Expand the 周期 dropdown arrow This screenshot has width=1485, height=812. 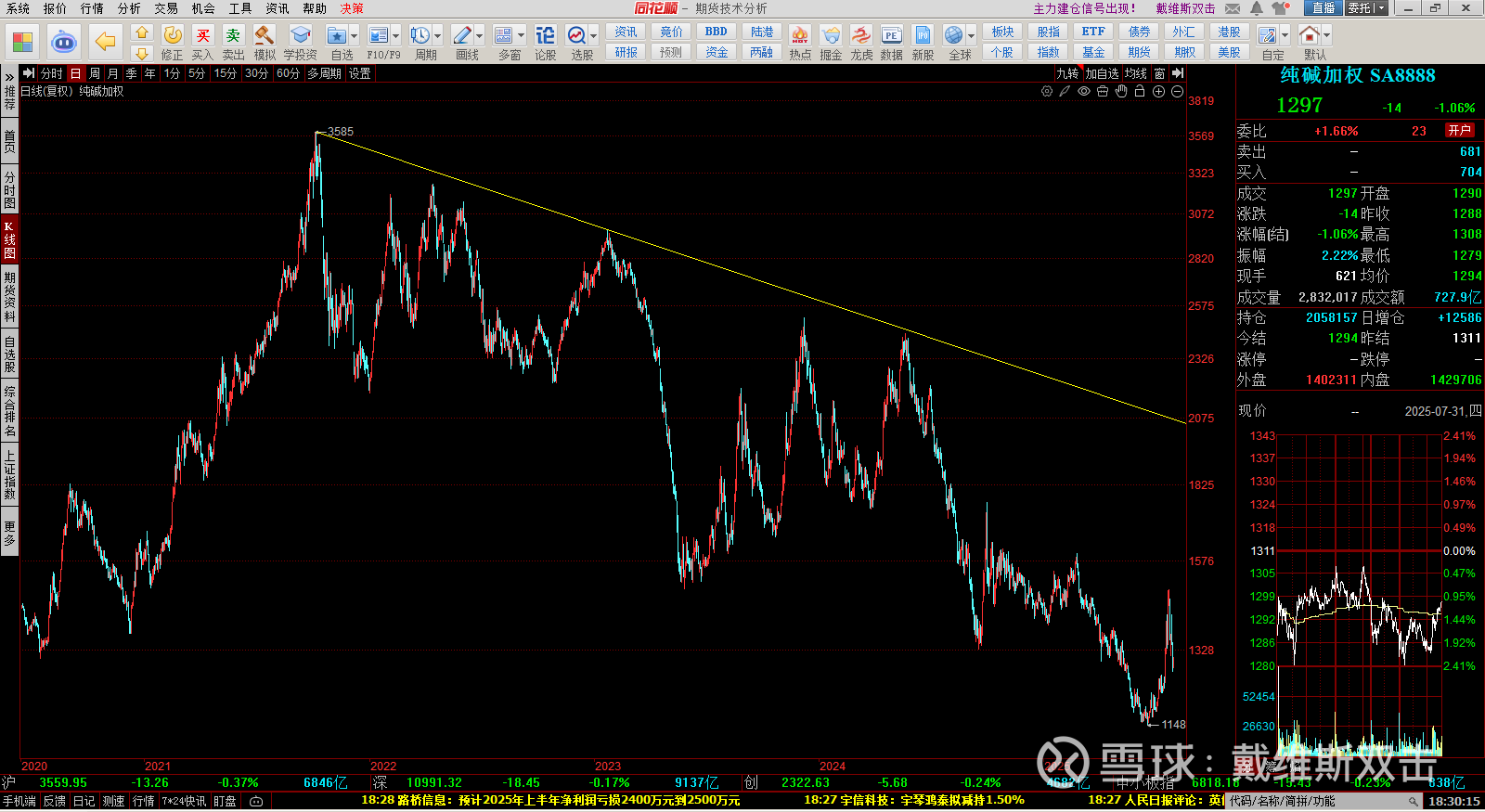[x=438, y=36]
